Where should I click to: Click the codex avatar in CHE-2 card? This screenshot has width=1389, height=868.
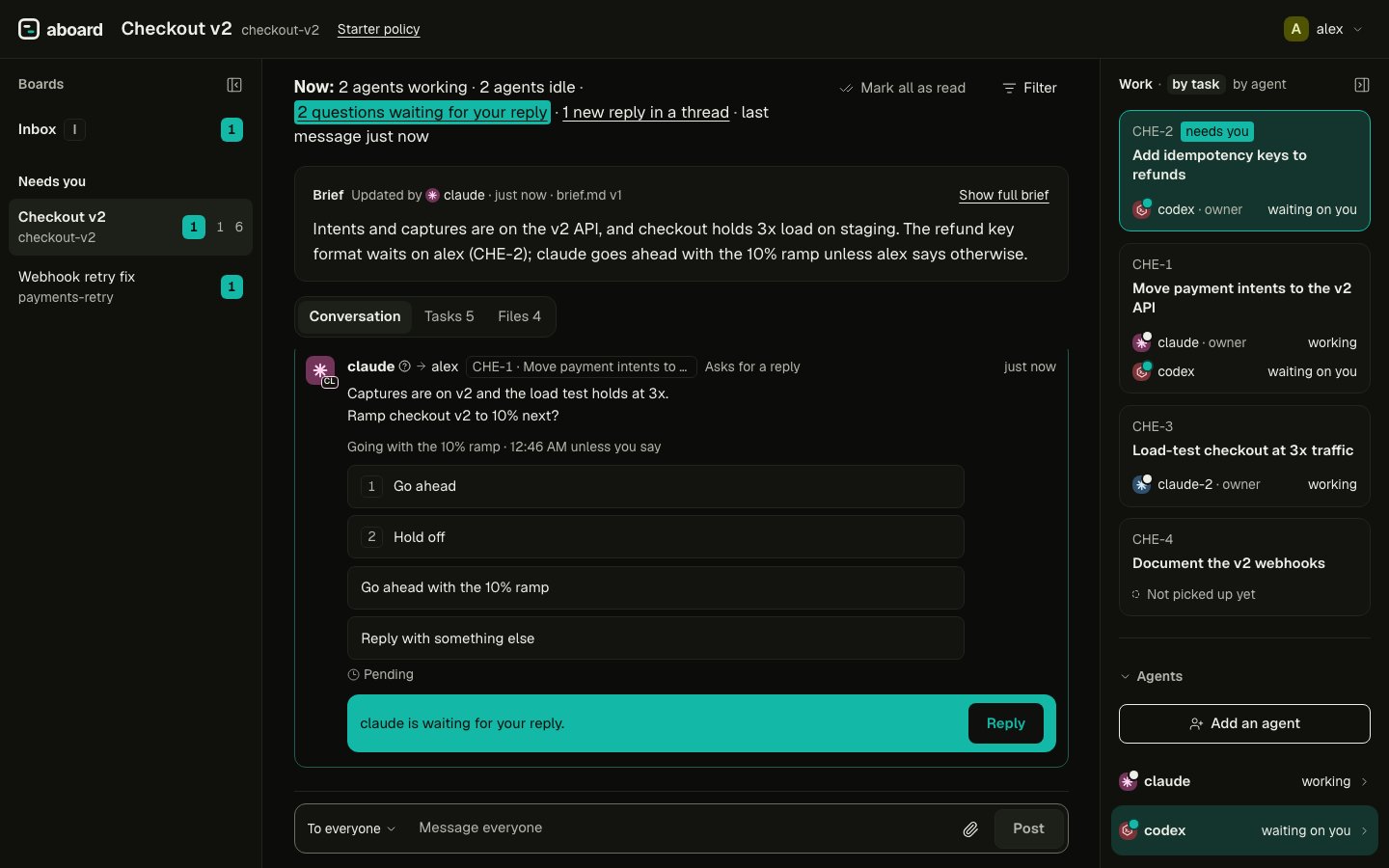pyautogui.click(x=1141, y=209)
